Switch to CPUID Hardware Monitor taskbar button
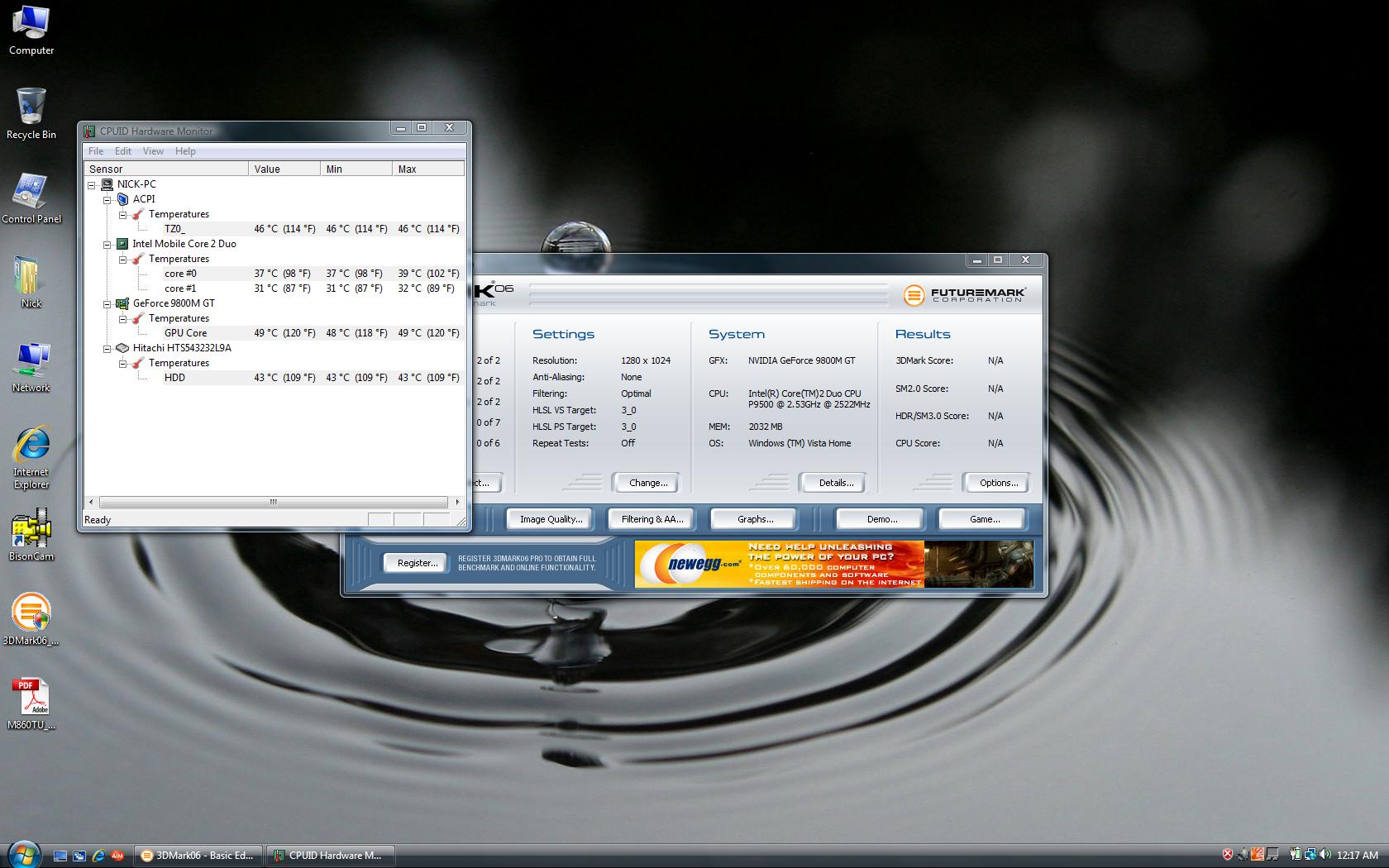The width and height of the screenshot is (1389, 868). (329, 856)
